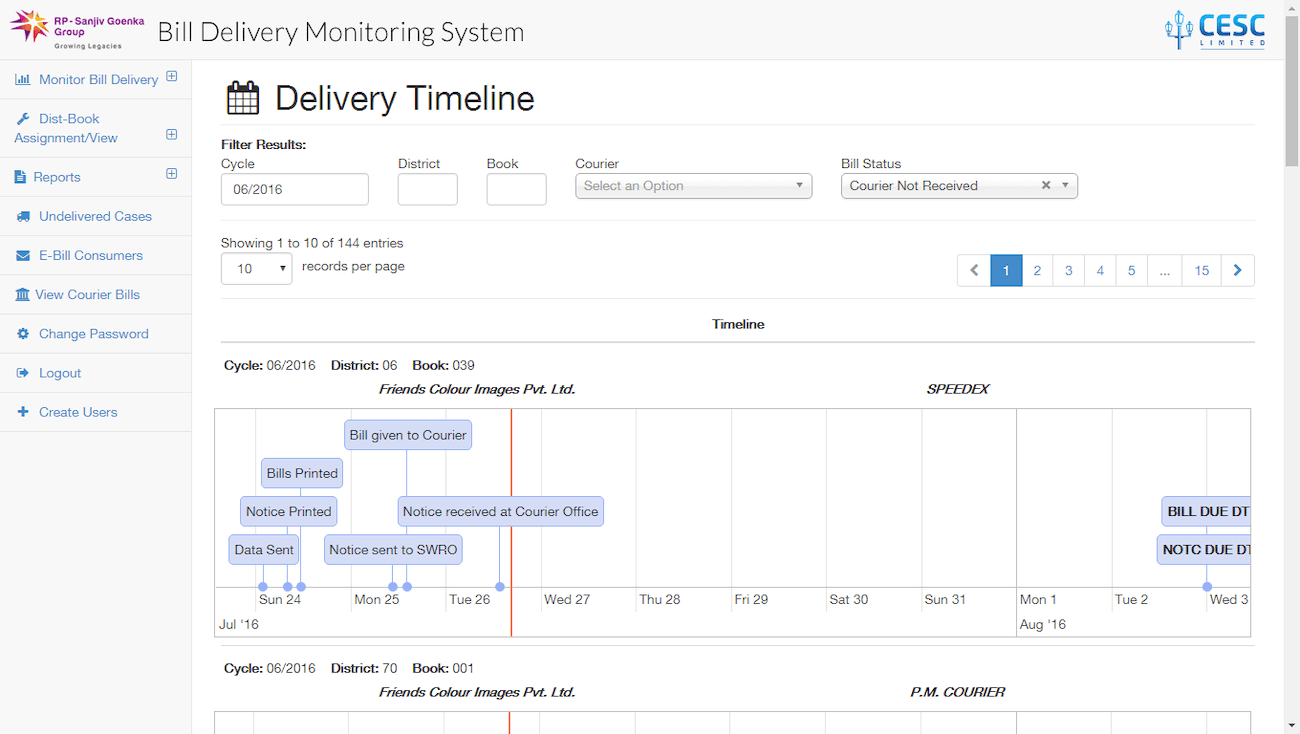1300x734 pixels.
Task: Open the Bill Status dropdown arrow
Action: 1065,185
